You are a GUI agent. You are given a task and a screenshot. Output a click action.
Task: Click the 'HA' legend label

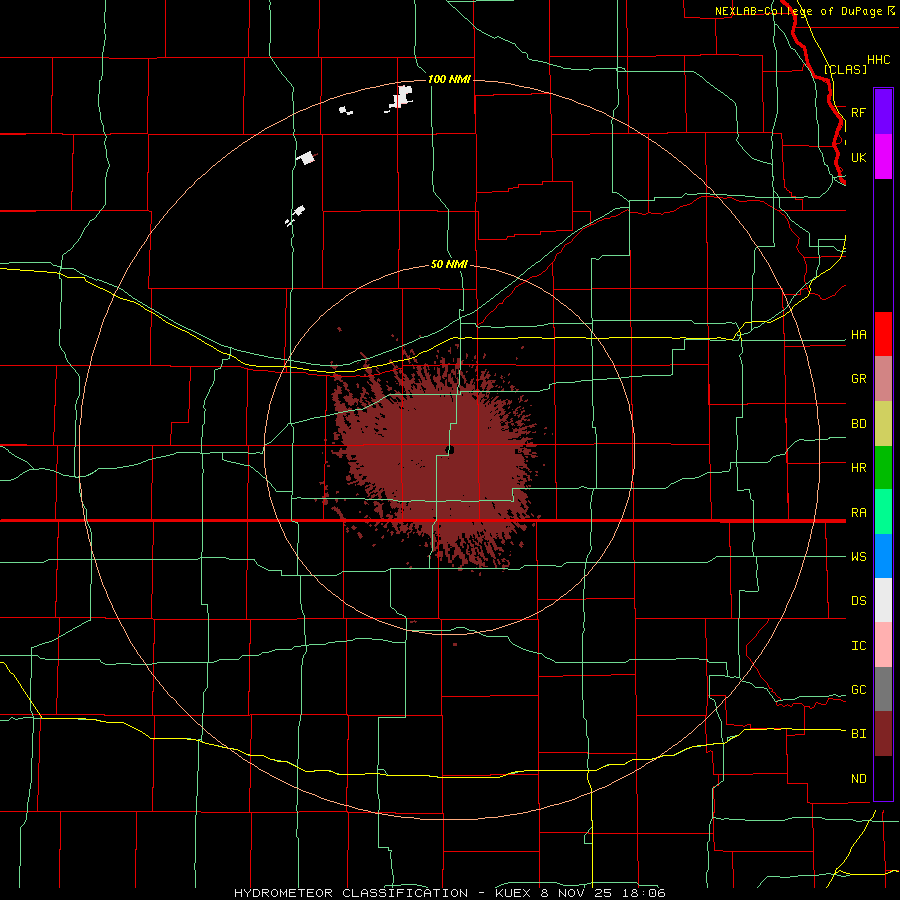859,335
